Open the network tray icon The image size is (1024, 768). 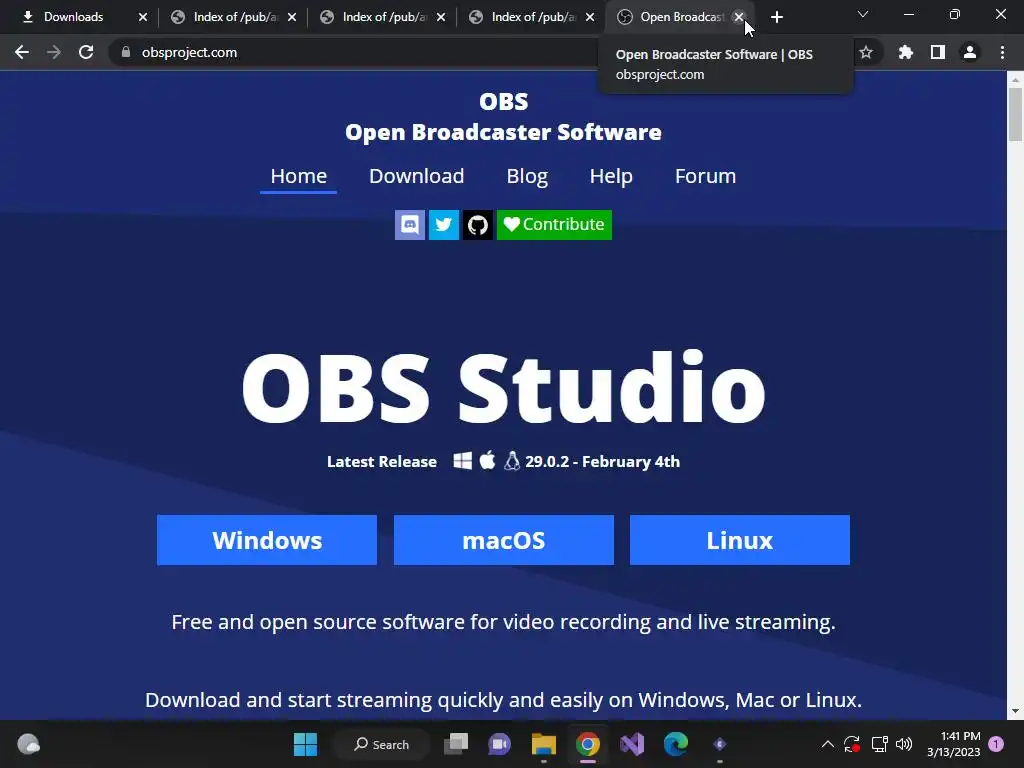pos(879,744)
